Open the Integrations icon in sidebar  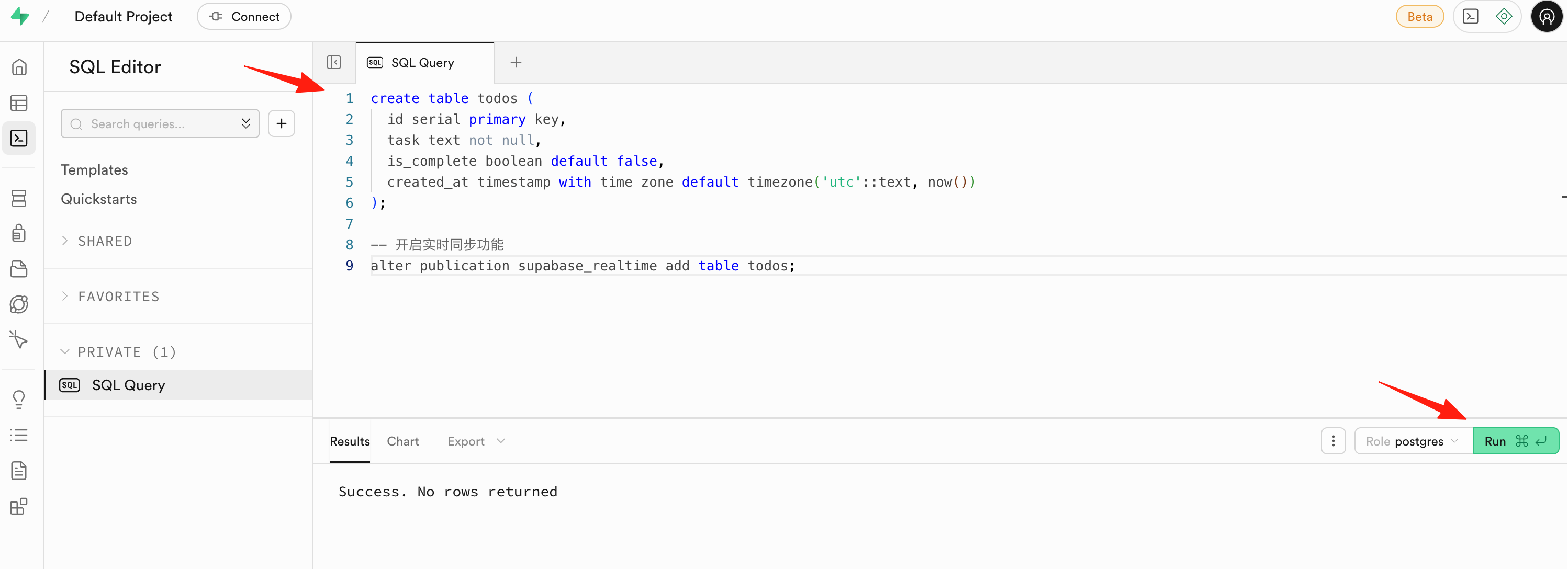pos(19,506)
